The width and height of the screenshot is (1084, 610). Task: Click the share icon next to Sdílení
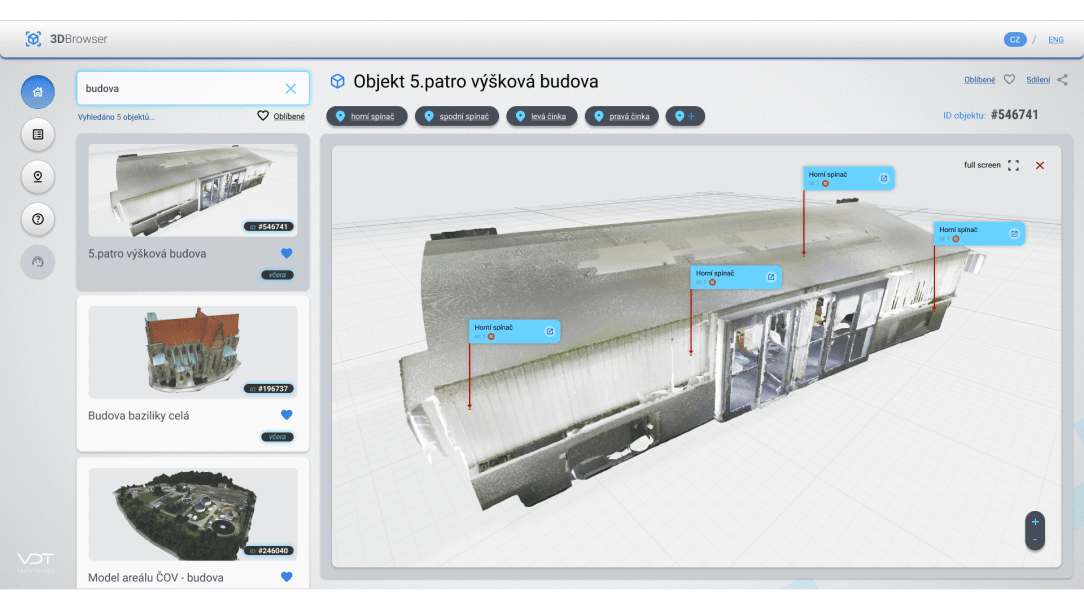click(1063, 80)
